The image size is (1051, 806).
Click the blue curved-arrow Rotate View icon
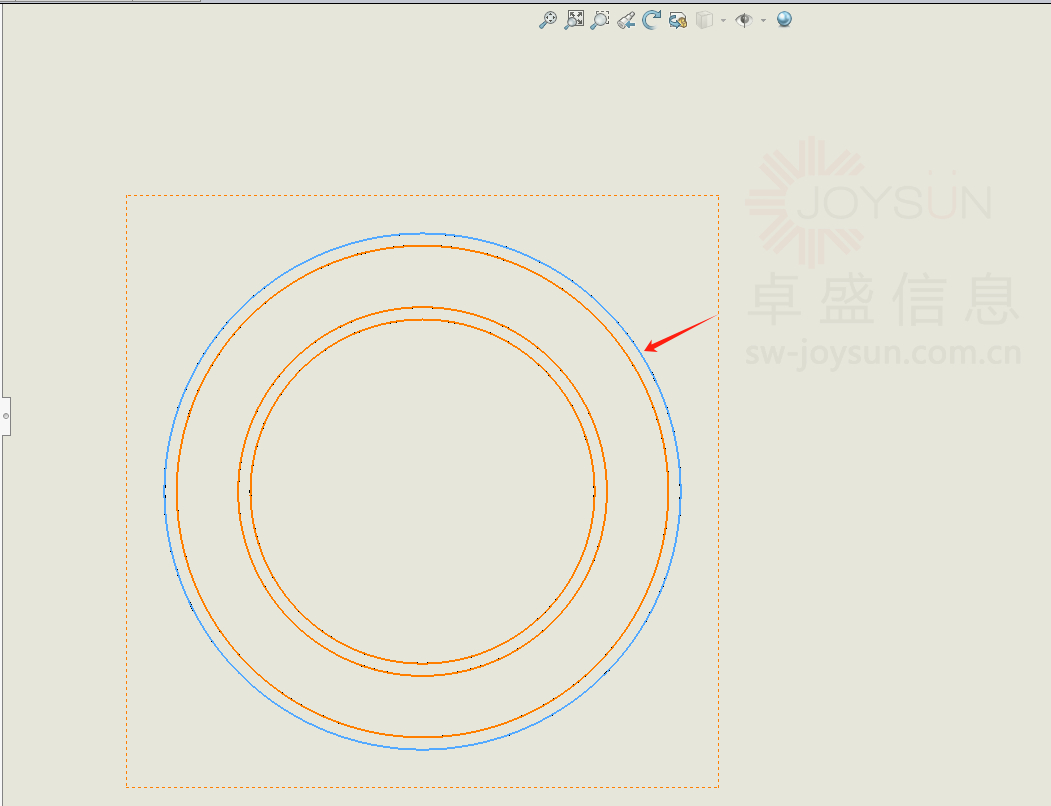[x=652, y=20]
